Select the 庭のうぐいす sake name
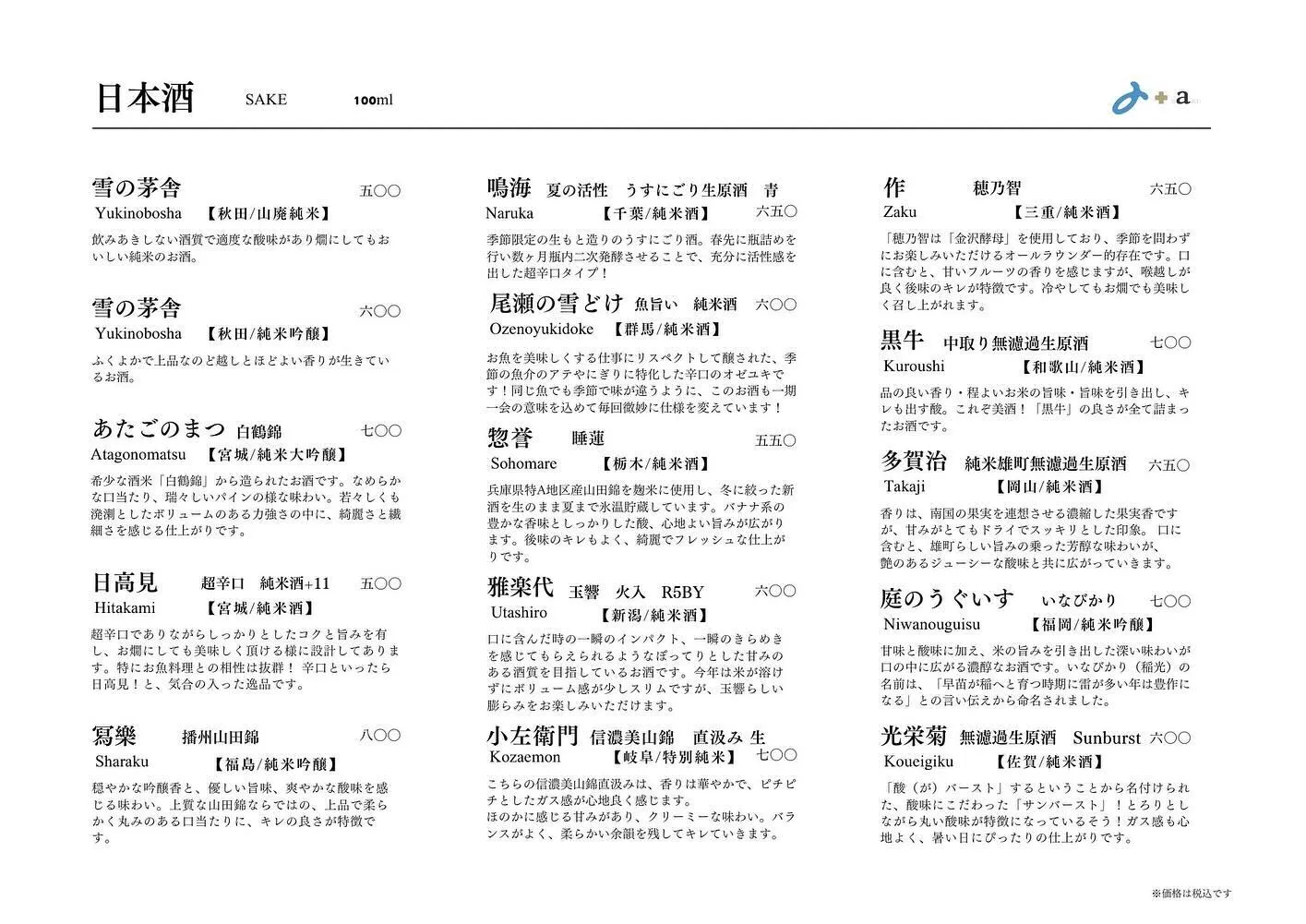The width and height of the screenshot is (1306, 924). point(948,598)
